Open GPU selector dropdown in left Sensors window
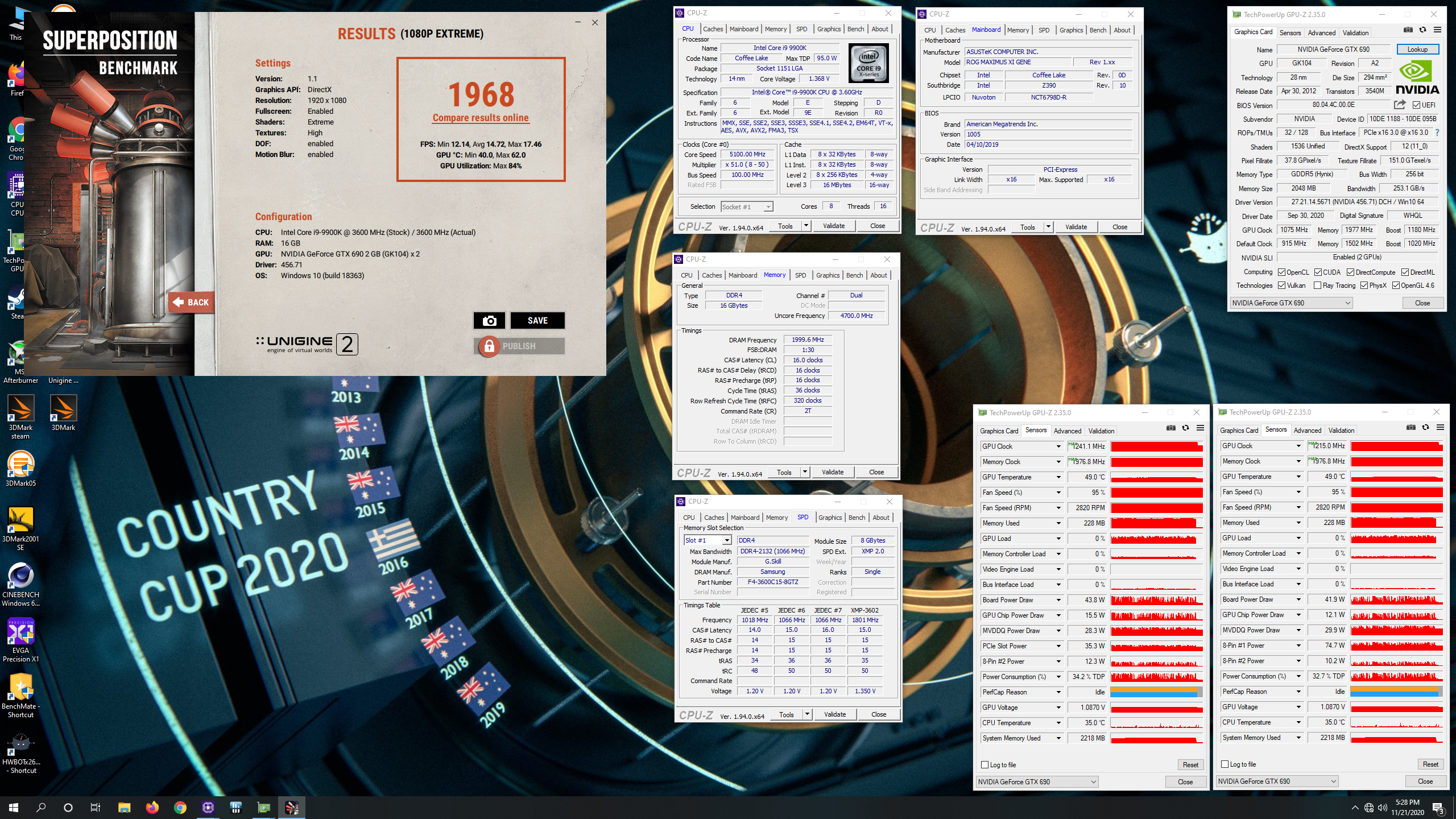Screen dimensions: 1456x819 [x=1036, y=781]
